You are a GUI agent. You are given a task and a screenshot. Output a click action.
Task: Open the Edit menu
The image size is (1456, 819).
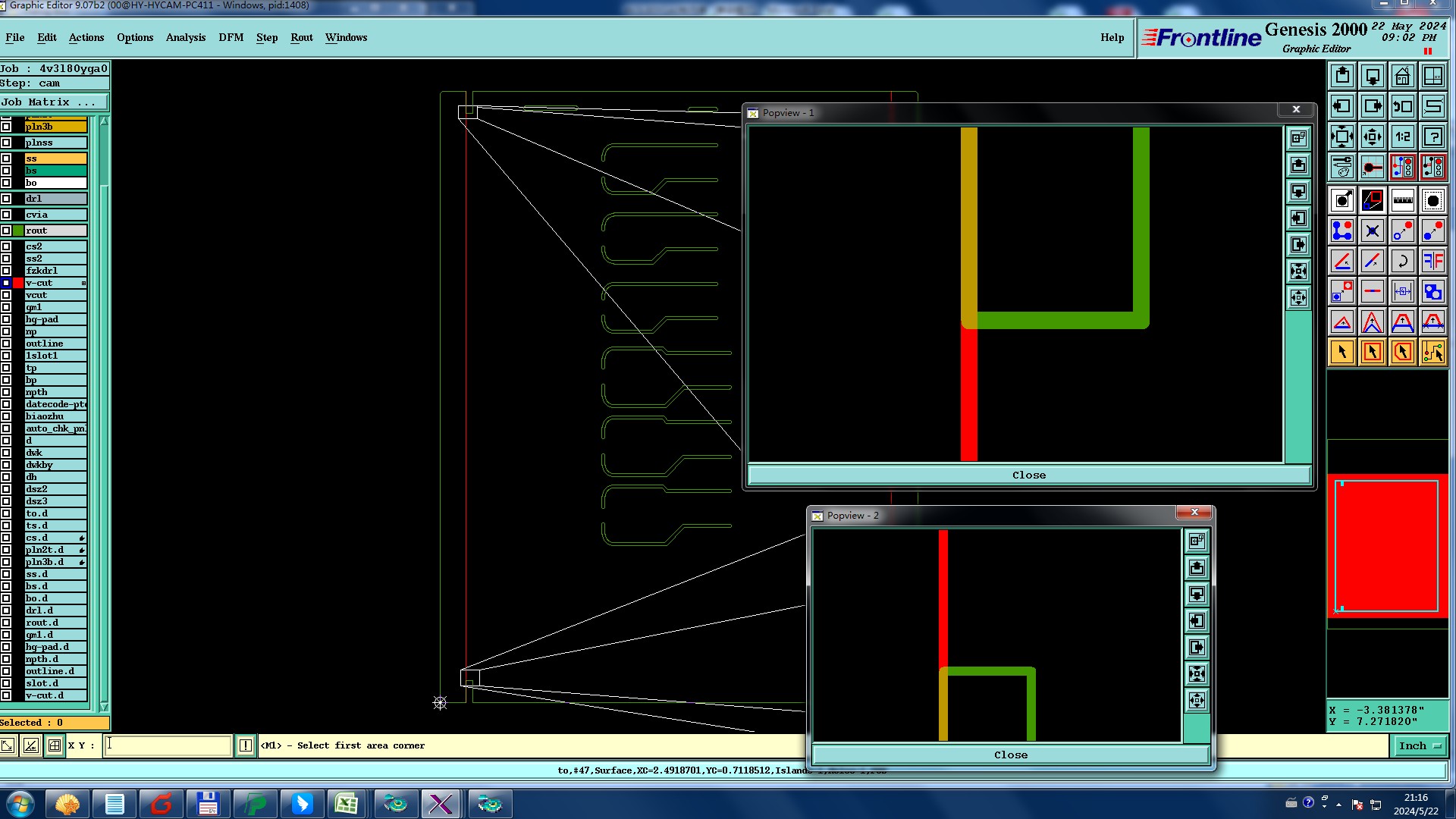tap(47, 37)
